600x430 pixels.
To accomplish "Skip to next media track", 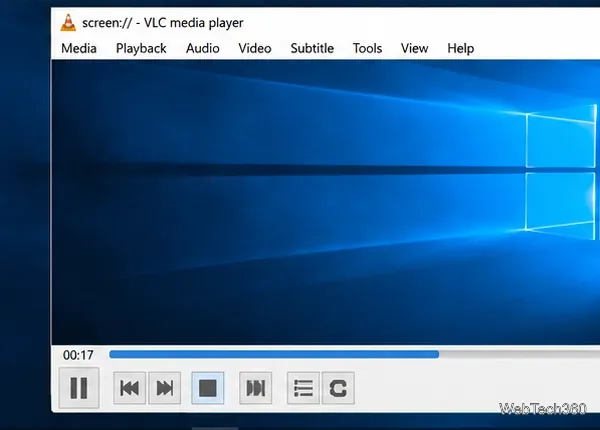I will 165,388.
